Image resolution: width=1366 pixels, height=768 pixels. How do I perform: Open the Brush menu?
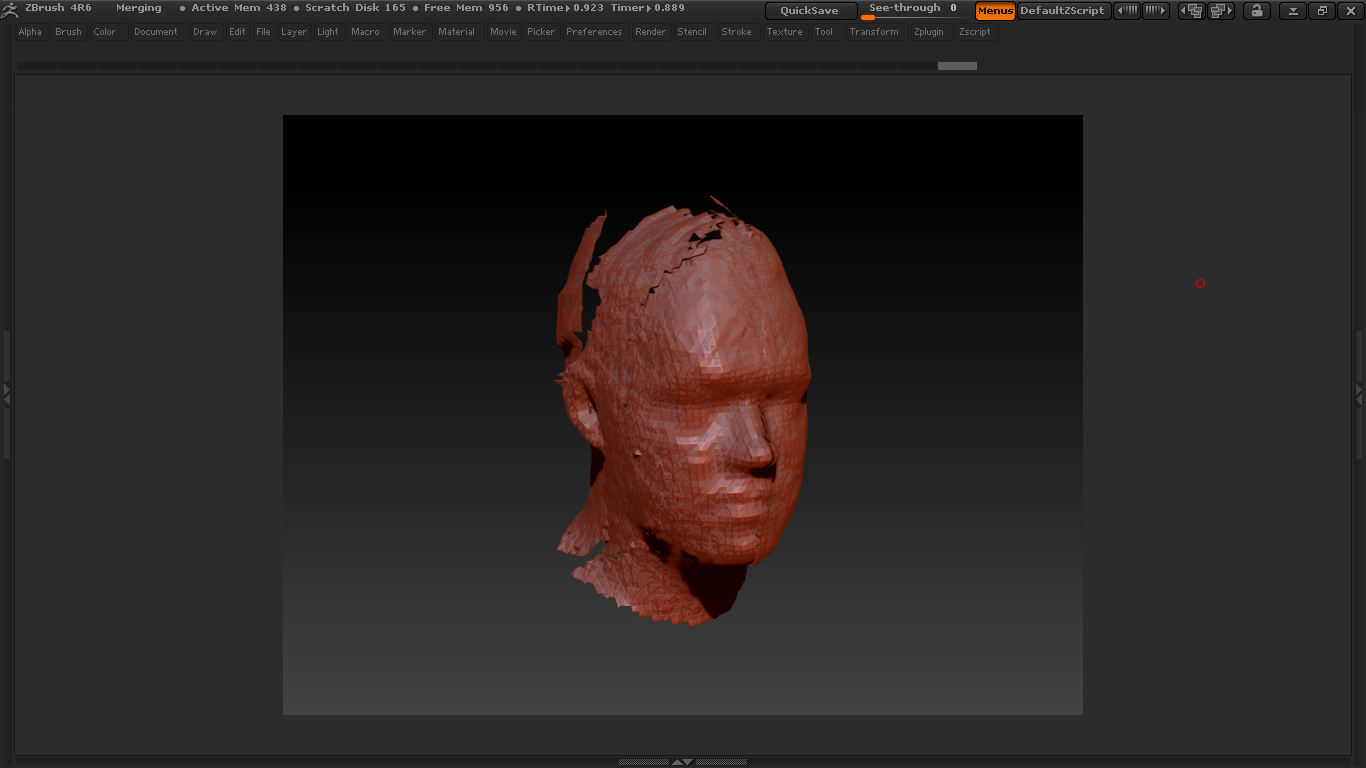click(x=68, y=32)
